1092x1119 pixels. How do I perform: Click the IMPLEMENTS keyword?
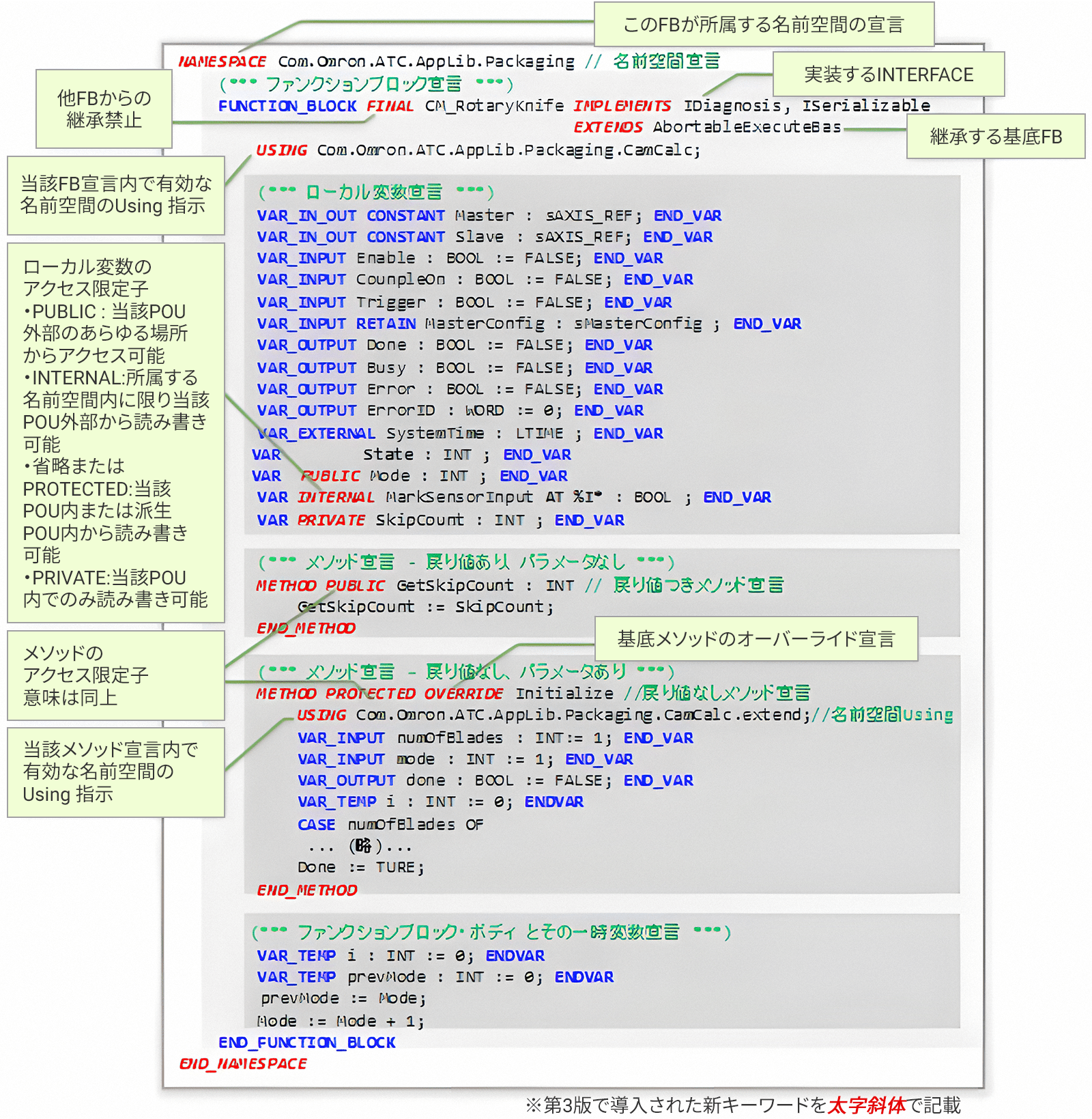(622, 106)
